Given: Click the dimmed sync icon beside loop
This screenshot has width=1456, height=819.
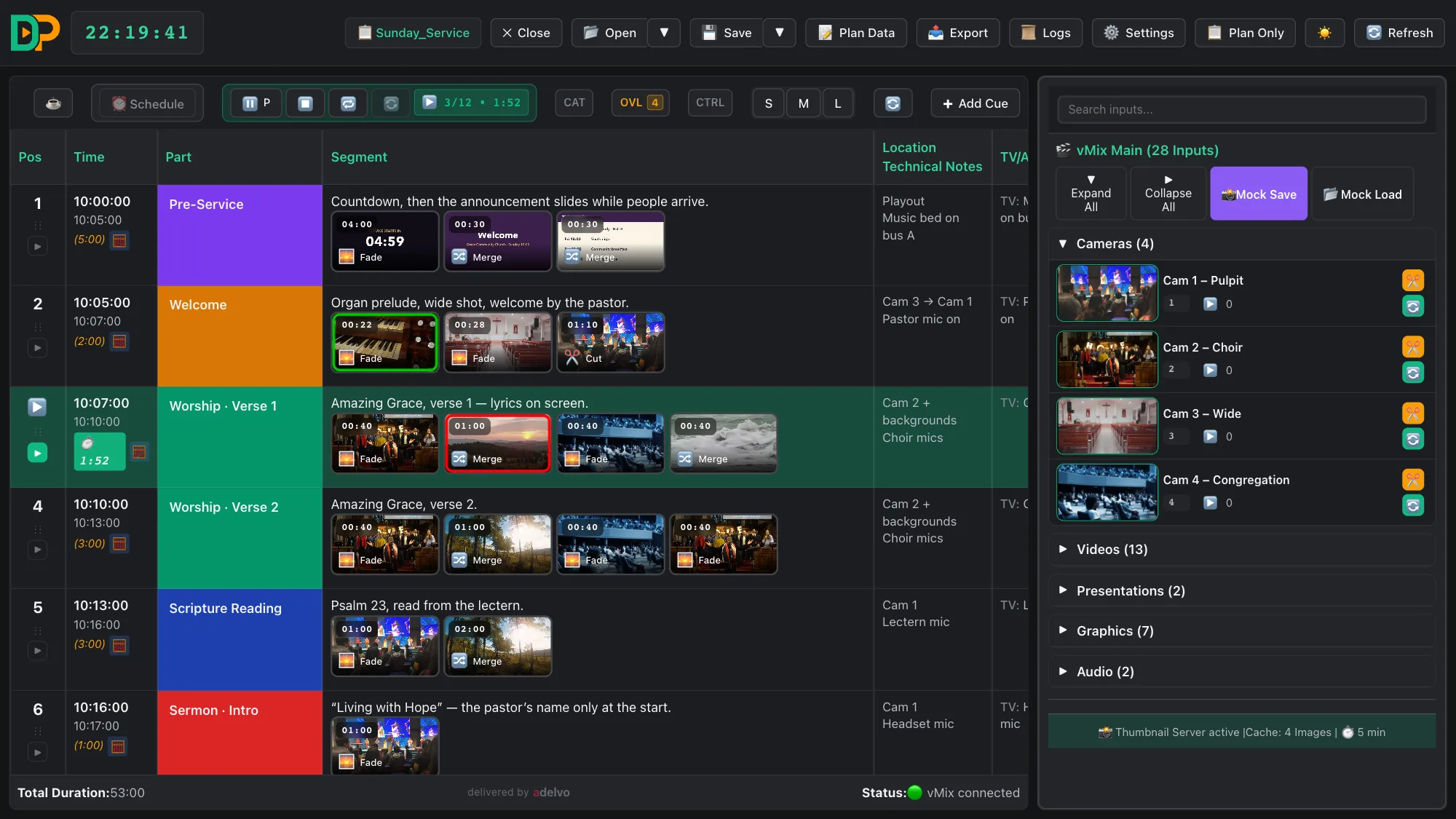Looking at the screenshot, I should [x=391, y=103].
